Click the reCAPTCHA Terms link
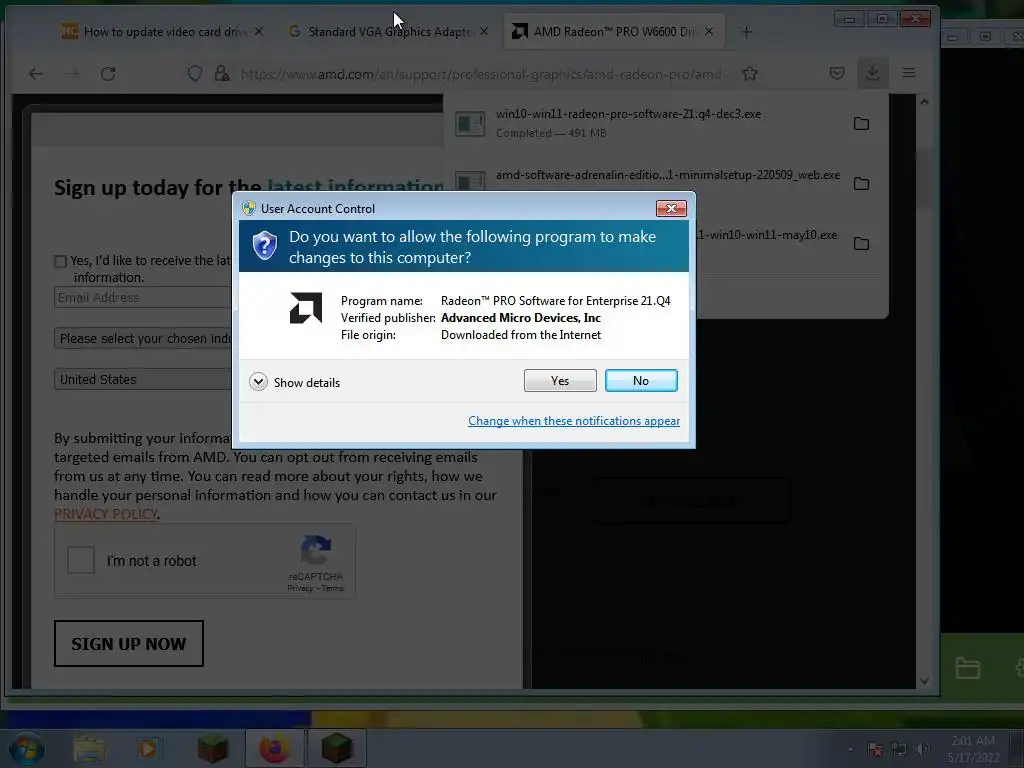Screen dimensions: 1024x768 (332, 588)
